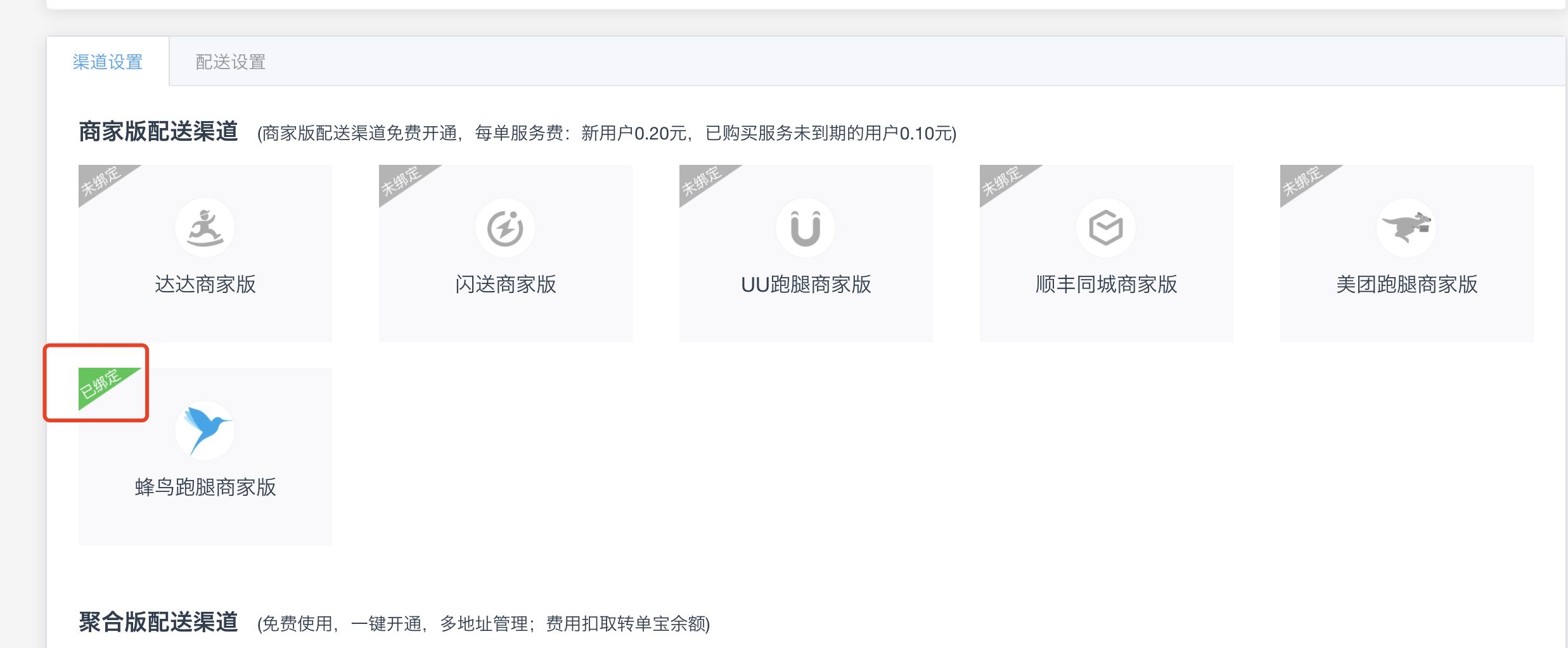Switch to the 渠道设置 tab
The height and width of the screenshot is (648, 1568).
108,62
